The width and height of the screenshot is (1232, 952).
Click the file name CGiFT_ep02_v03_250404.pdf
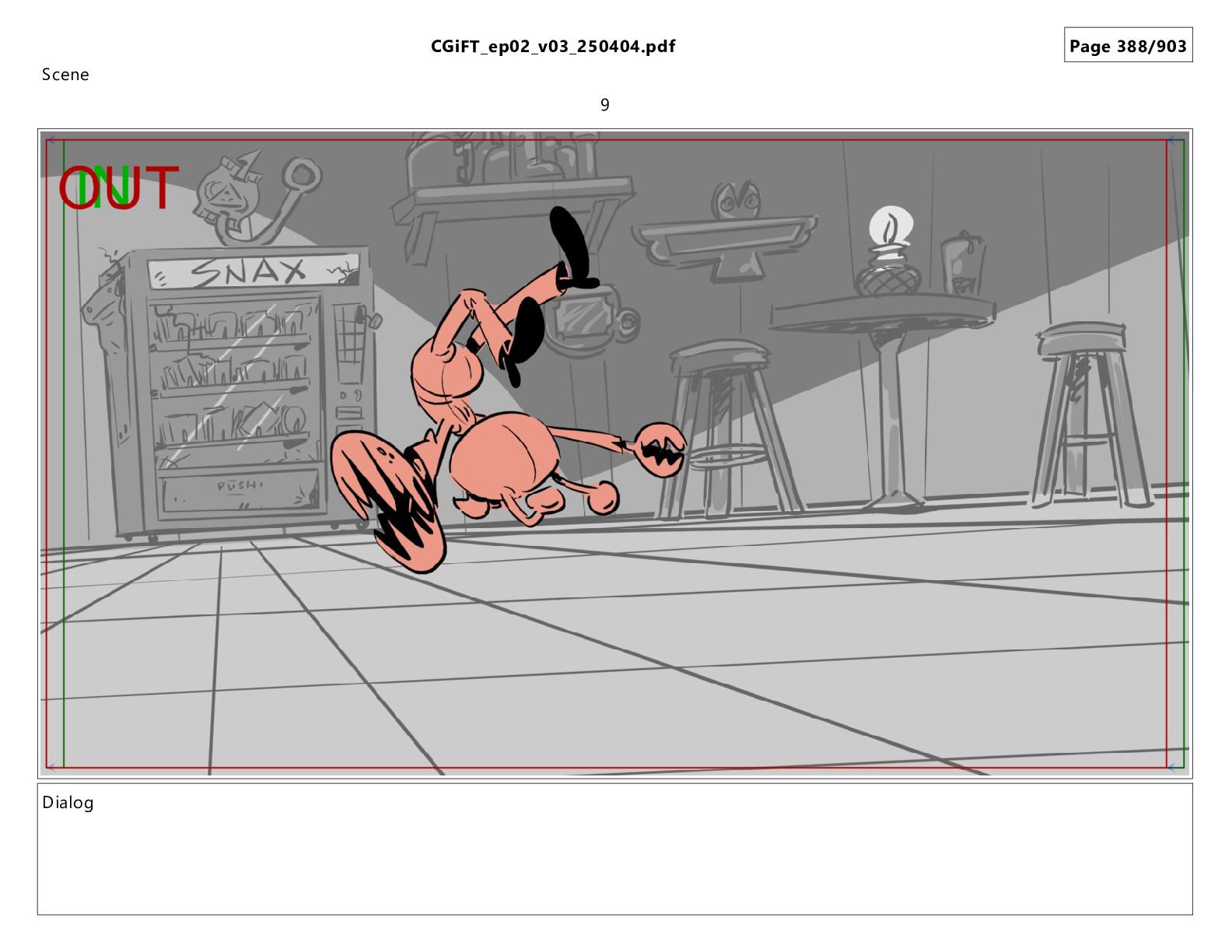click(553, 47)
